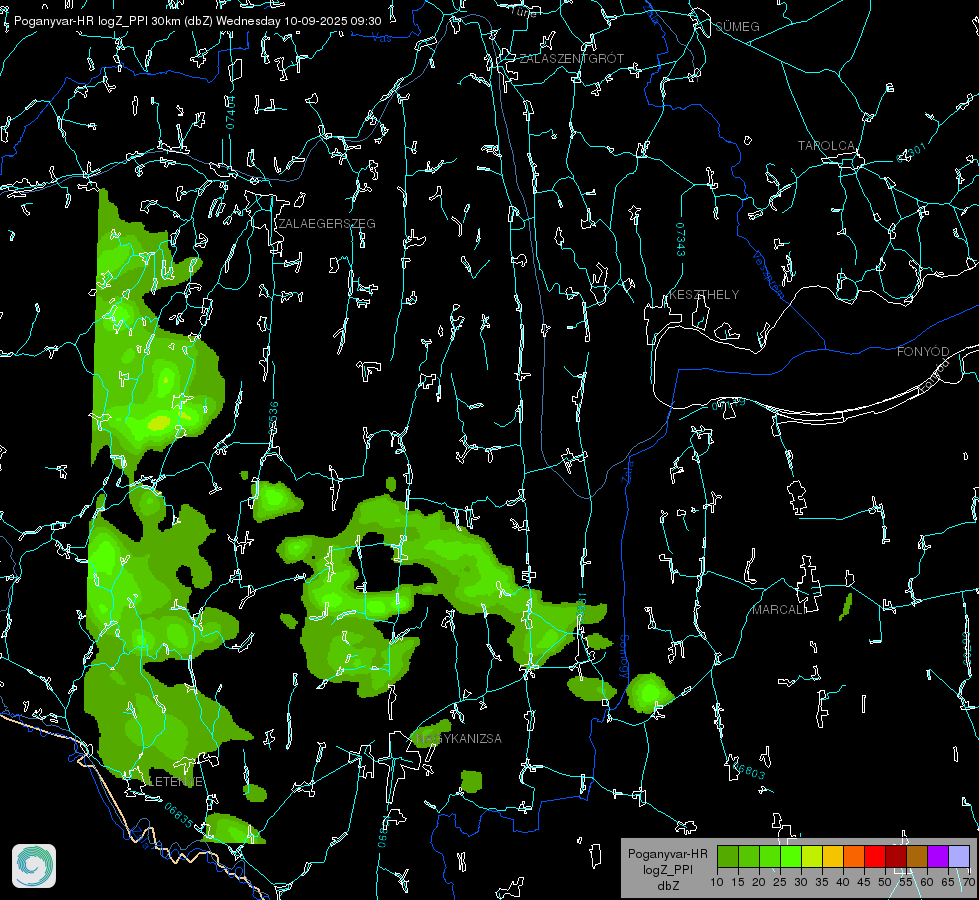The height and width of the screenshot is (900, 979).
Task: Click the 07343 road number label
Action: click(680, 240)
